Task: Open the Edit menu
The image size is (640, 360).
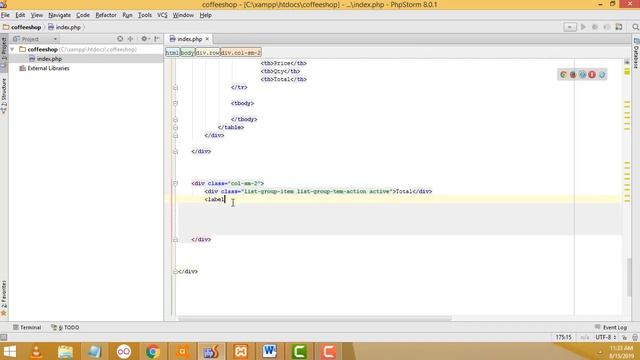Action: pyautogui.click(x=20, y=15)
